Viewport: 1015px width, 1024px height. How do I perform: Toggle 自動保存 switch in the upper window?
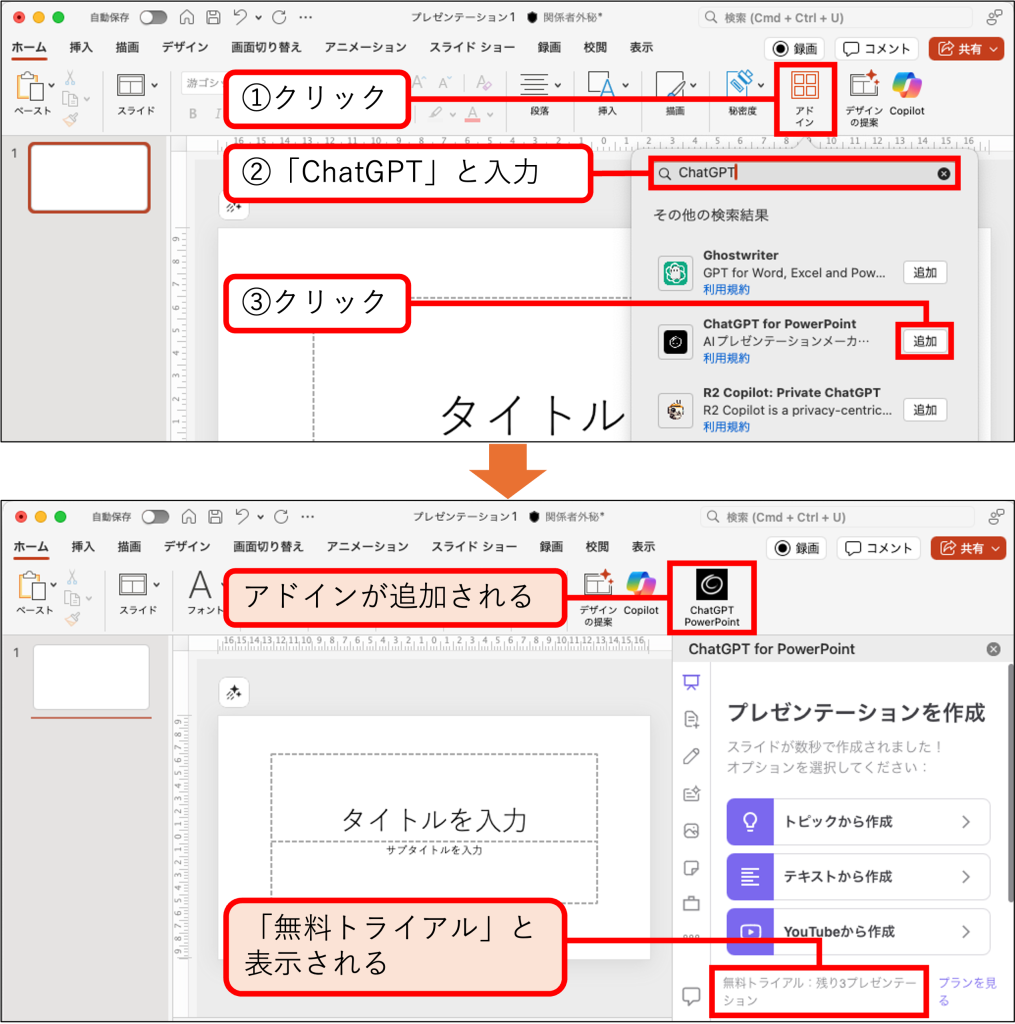click(x=153, y=18)
